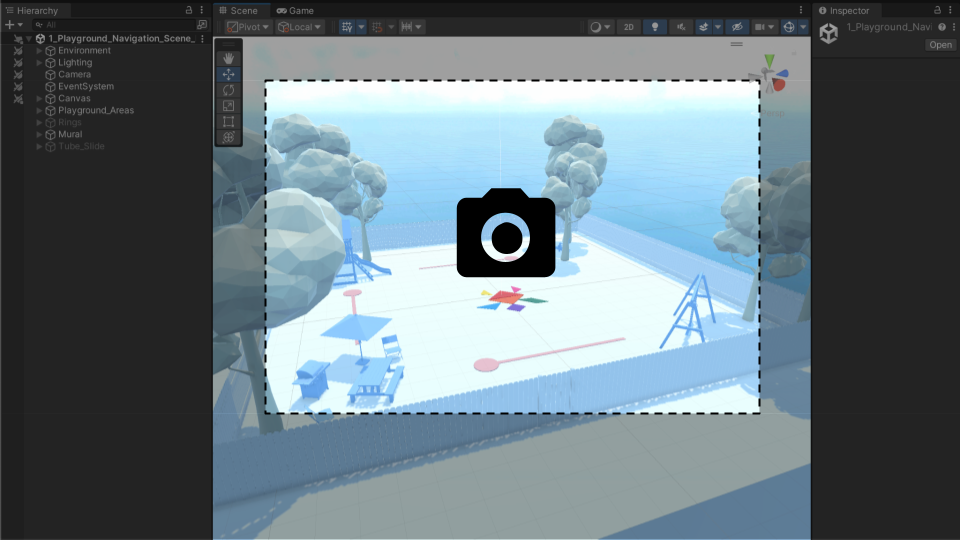Open the Pivot handle position dropdown
Image resolution: width=960 pixels, height=540 pixels.
point(248,27)
